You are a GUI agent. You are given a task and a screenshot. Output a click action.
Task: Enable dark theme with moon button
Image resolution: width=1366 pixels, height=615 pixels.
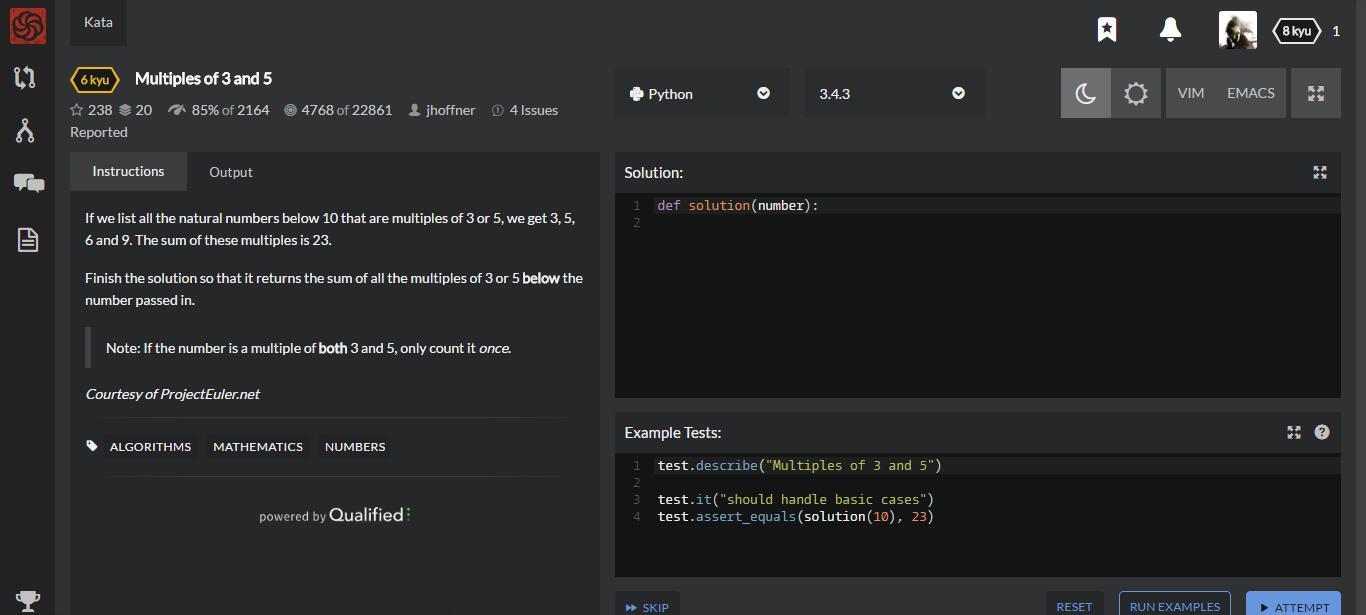[1085, 93]
